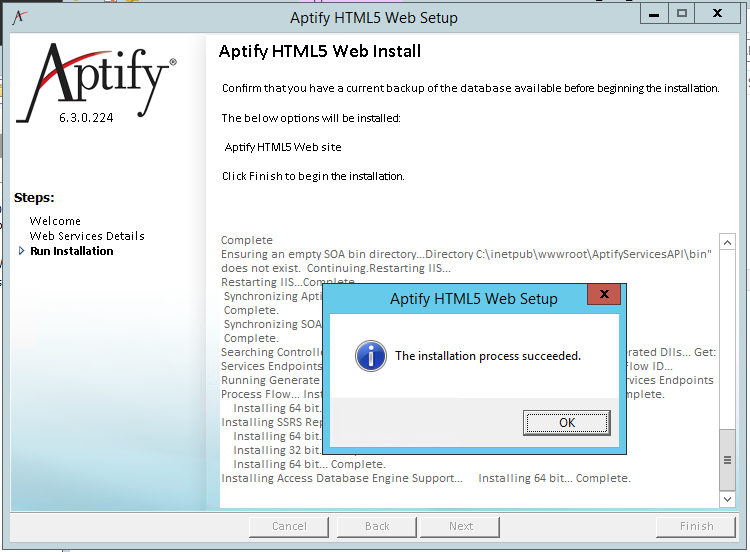Close the Aptify HTML5 Web Setup main window

pos(717,14)
